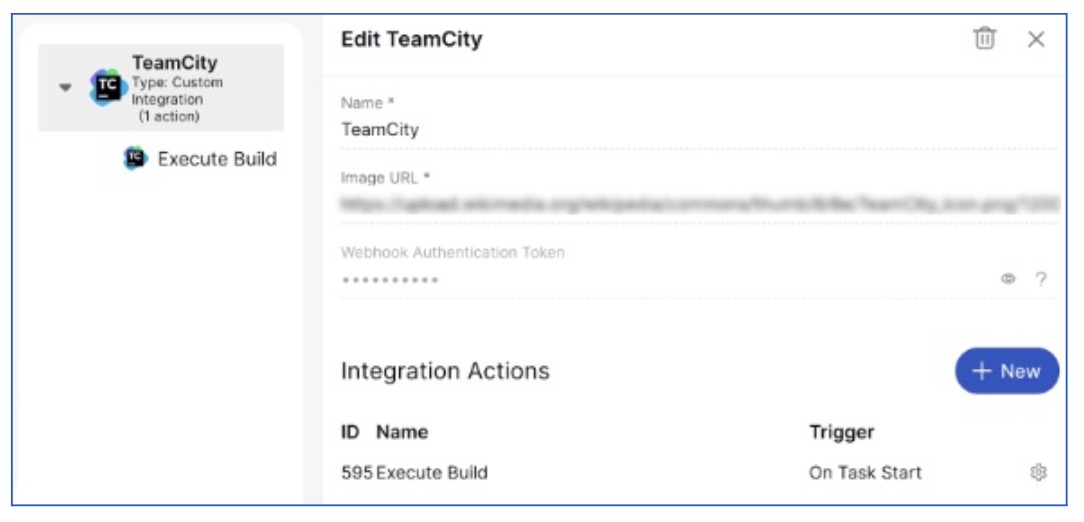Viewport: 1084px width, 522px height.
Task: Click the Name column header
Action: (x=402, y=432)
